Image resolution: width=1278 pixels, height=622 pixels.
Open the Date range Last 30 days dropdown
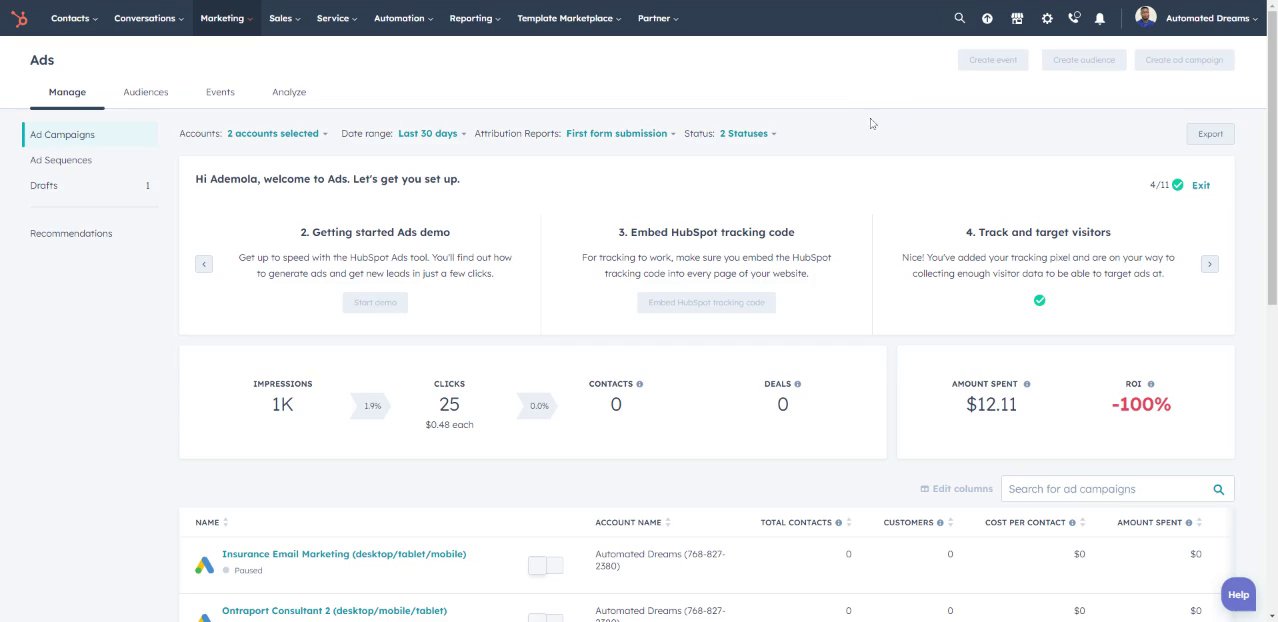coord(432,133)
